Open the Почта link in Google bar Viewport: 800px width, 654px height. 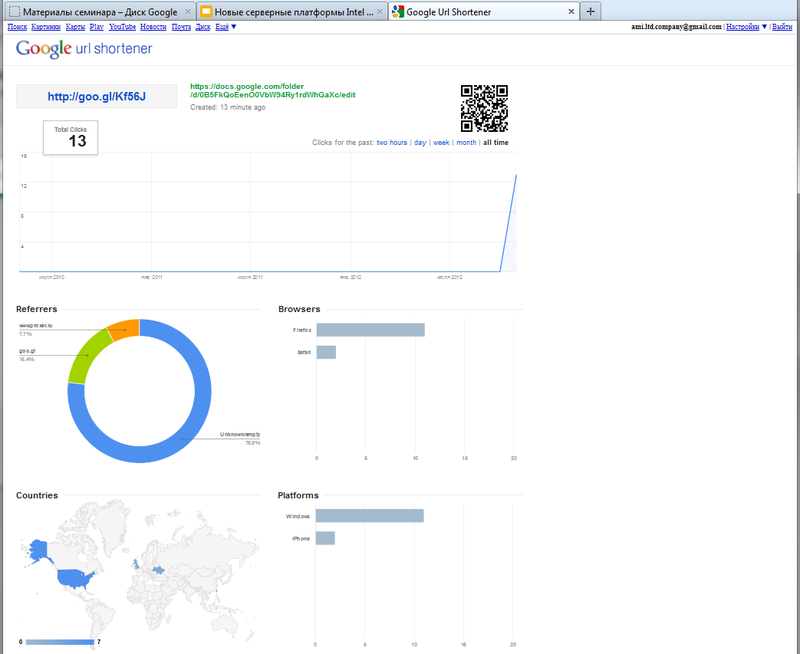click(x=181, y=27)
